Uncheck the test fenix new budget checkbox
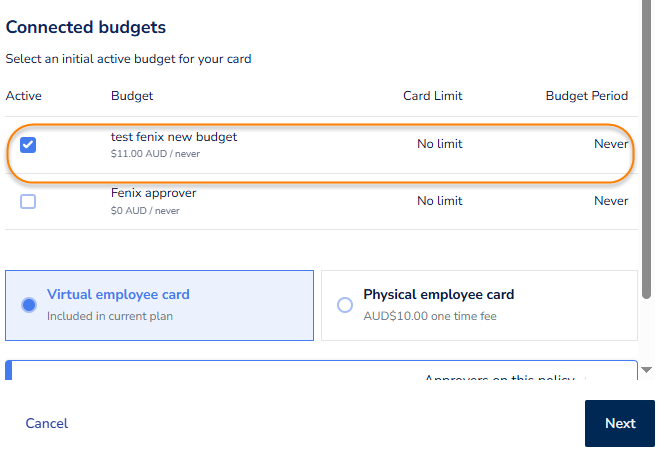 point(28,145)
